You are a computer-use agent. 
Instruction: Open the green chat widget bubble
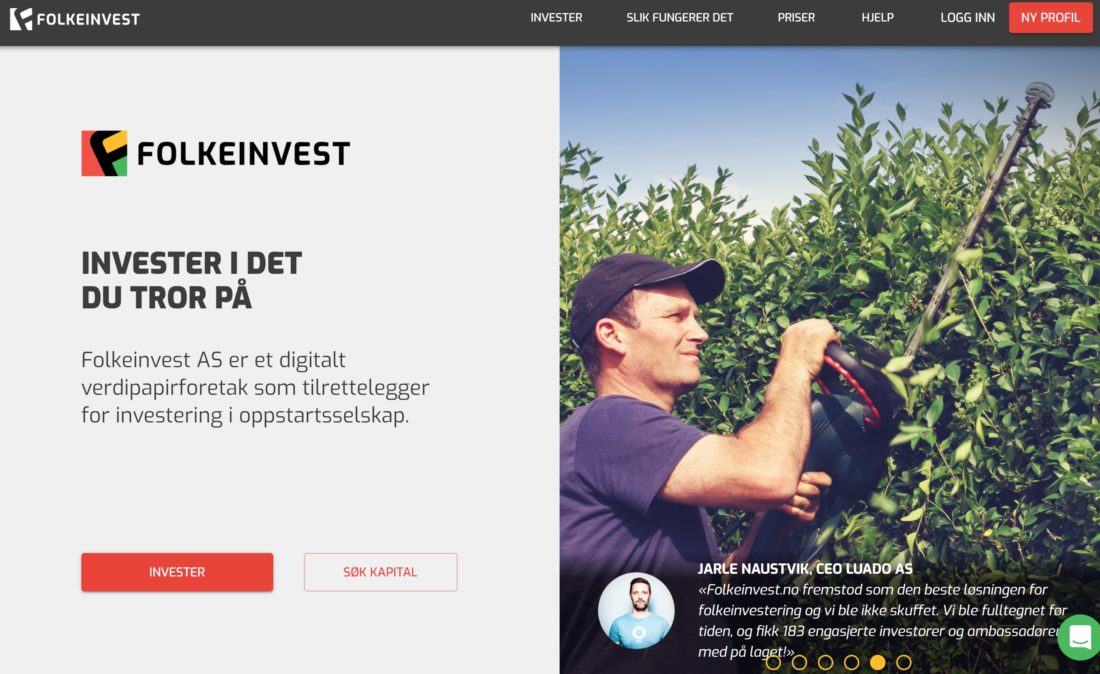click(1079, 638)
